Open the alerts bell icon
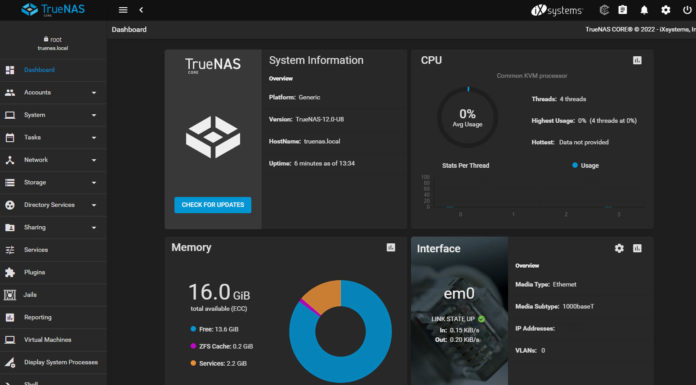Screen dimensions: 696x385 click(x=644, y=10)
